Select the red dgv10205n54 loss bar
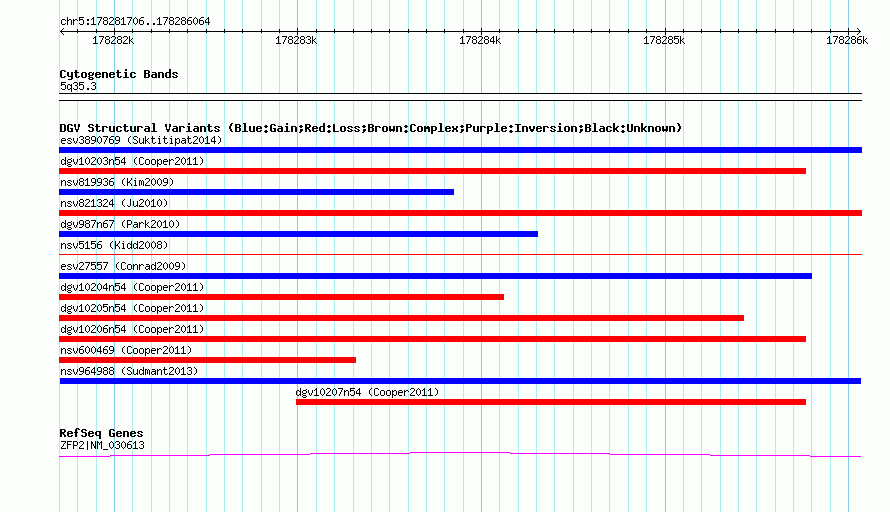This screenshot has height=512, width=890. 401,318
